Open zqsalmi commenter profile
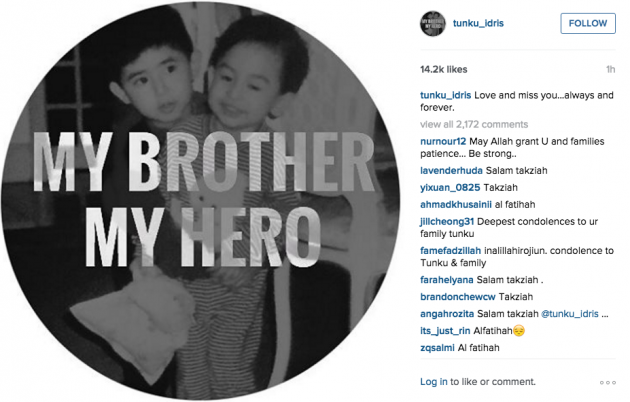 click(437, 348)
